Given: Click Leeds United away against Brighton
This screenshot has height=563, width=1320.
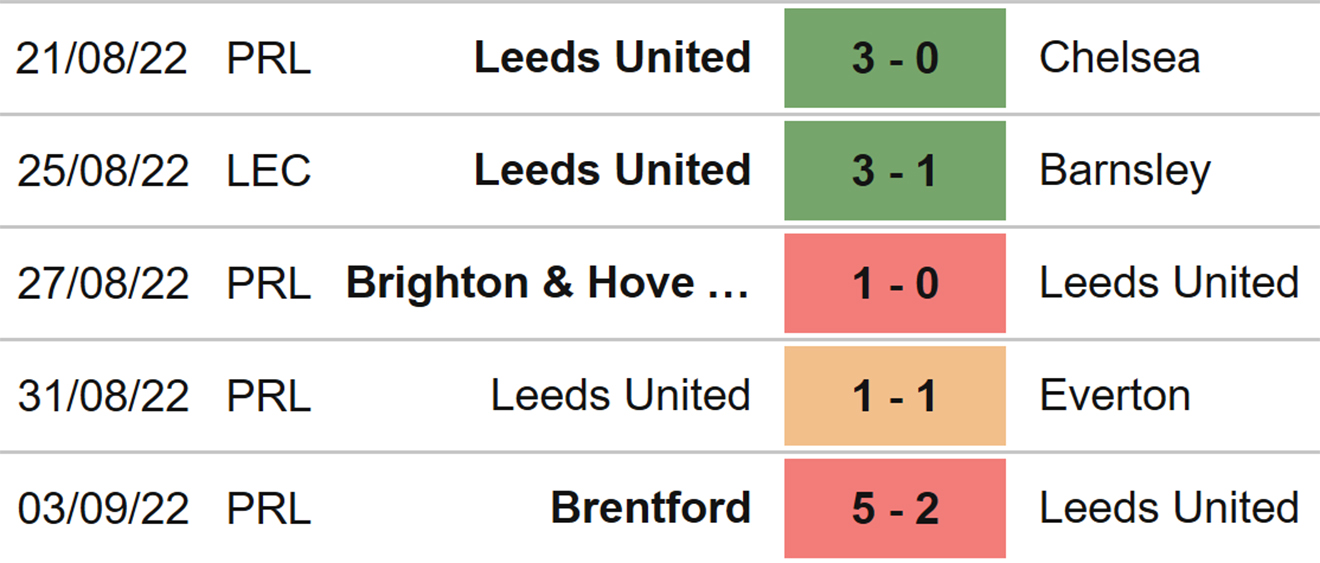Looking at the screenshot, I should (x=1169, y=284).
